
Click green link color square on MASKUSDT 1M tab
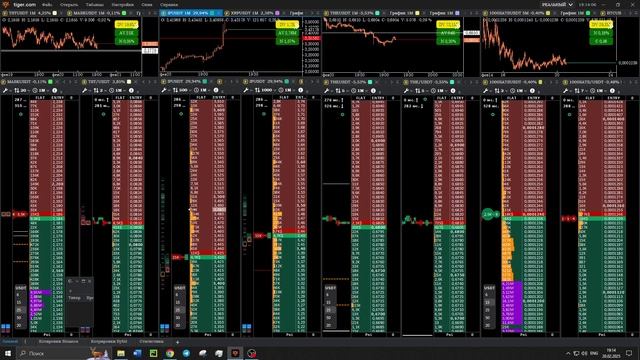click(124, 13)
